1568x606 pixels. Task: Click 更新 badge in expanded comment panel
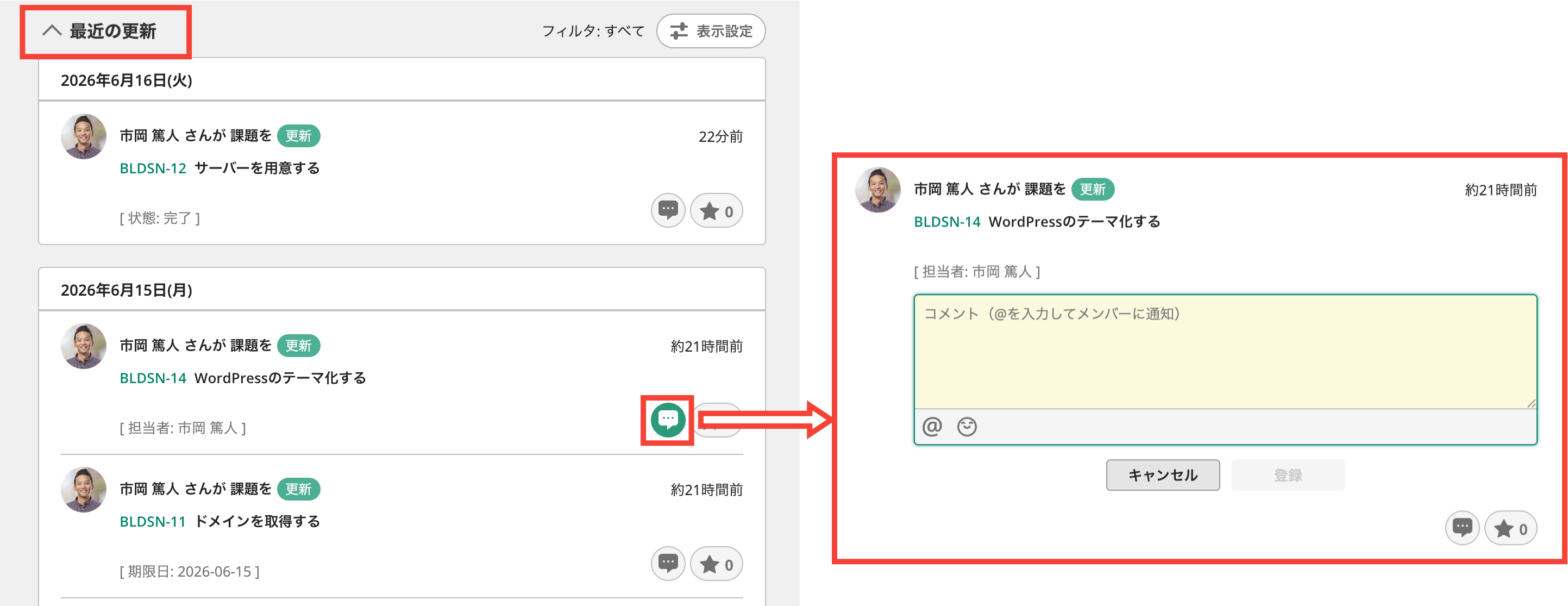click(1093, 190)
